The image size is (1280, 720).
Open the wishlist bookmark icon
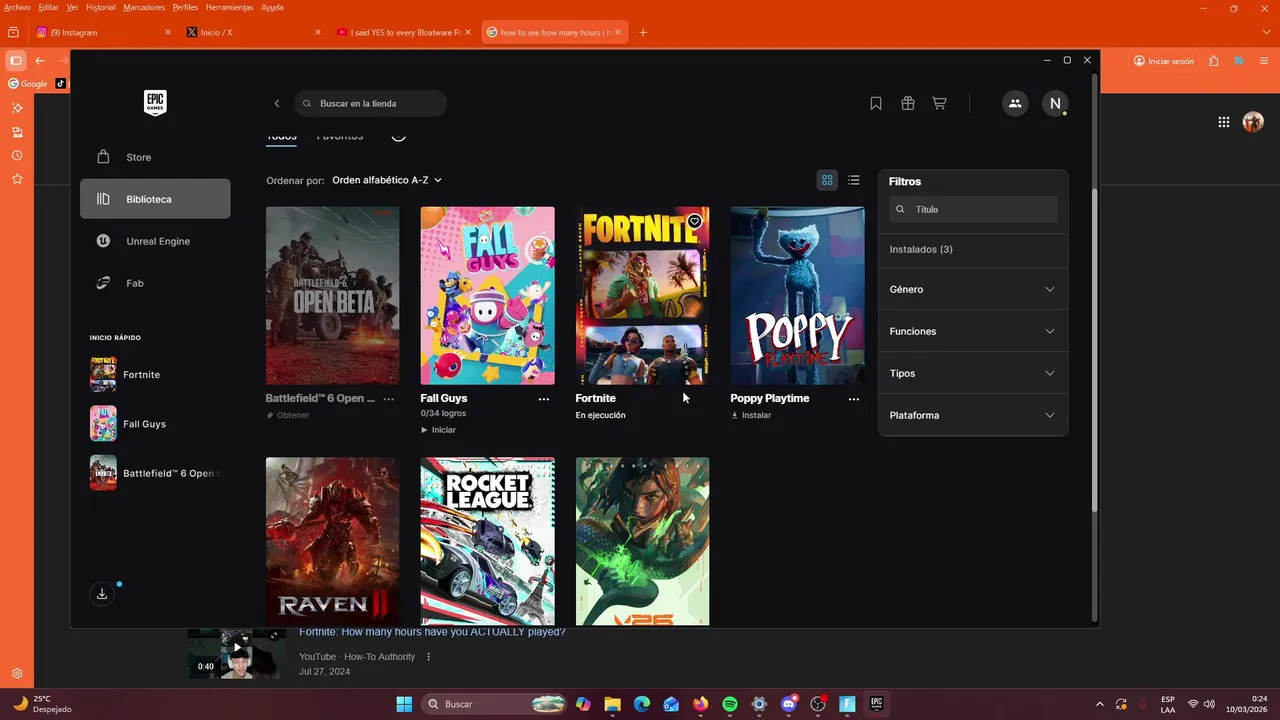[876, 103]
